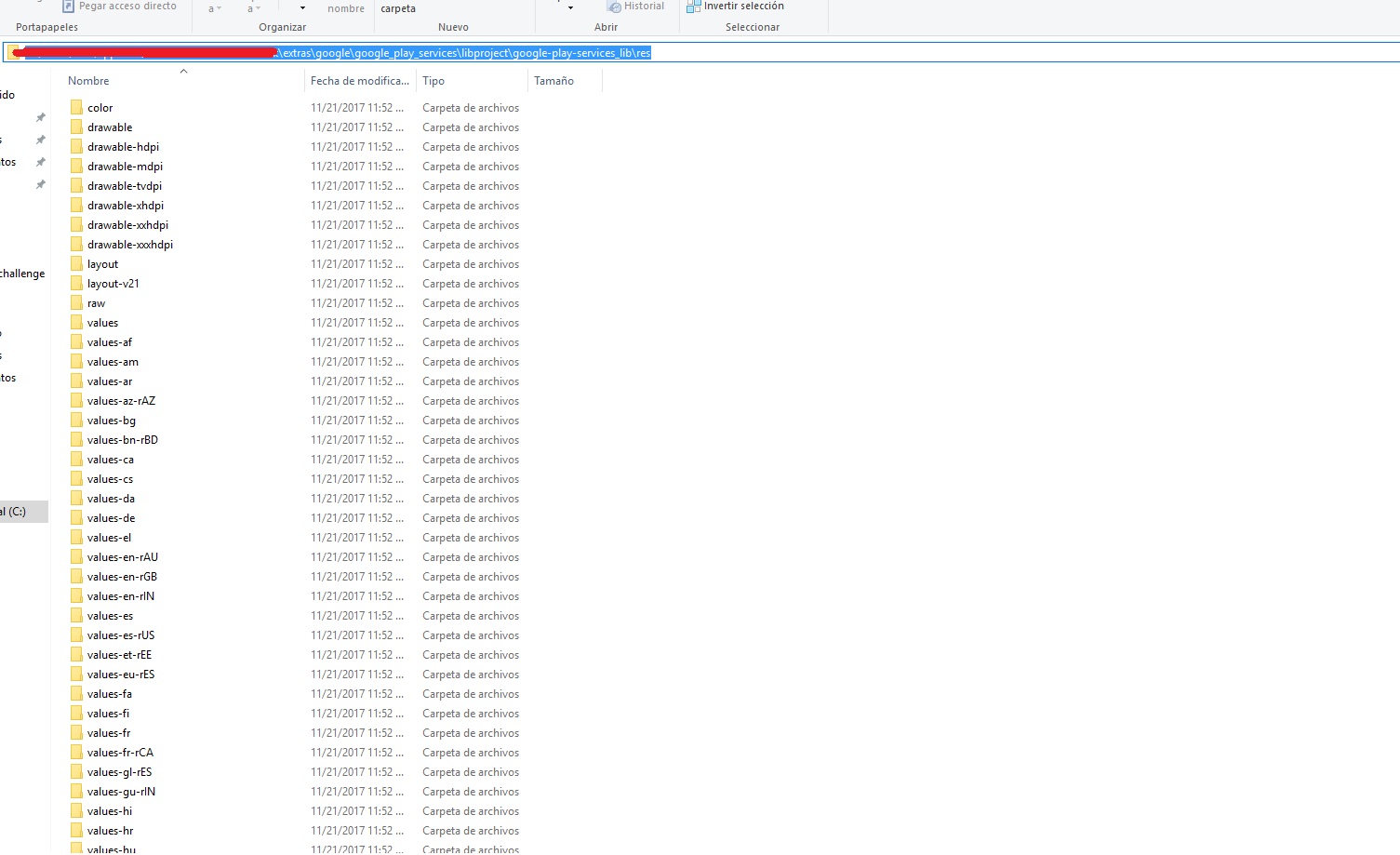Open the dropdown arrow left of 'nombre'
Viewport: 1400px width, 855px height.
pos(302,8)
